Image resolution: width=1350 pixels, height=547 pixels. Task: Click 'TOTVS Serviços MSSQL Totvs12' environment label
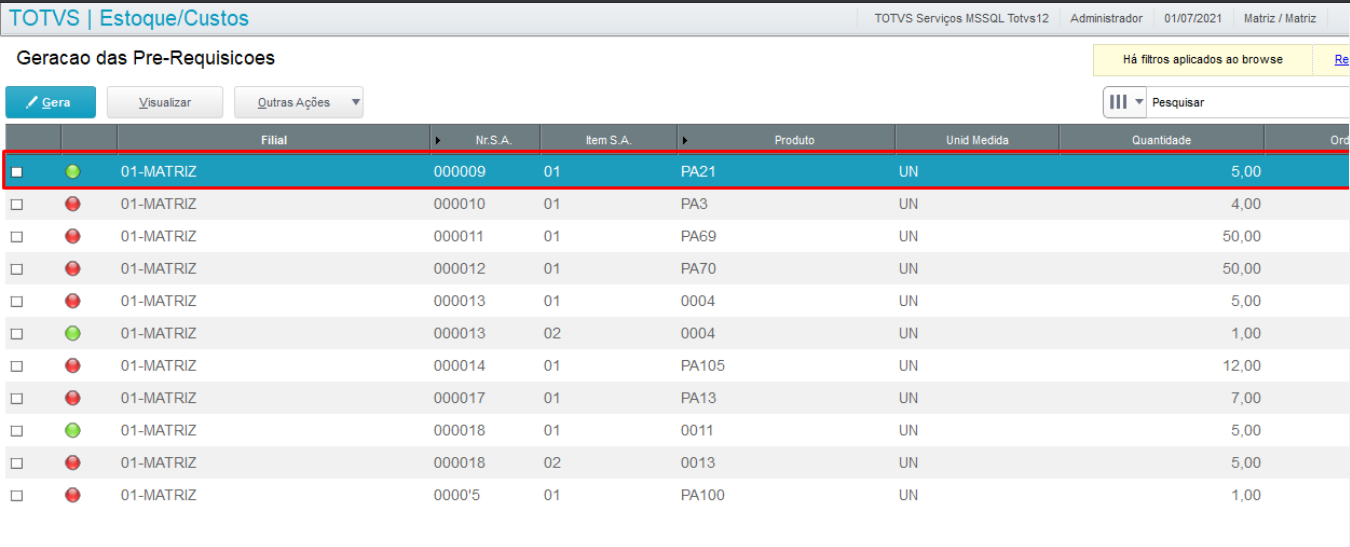point(961,18)
